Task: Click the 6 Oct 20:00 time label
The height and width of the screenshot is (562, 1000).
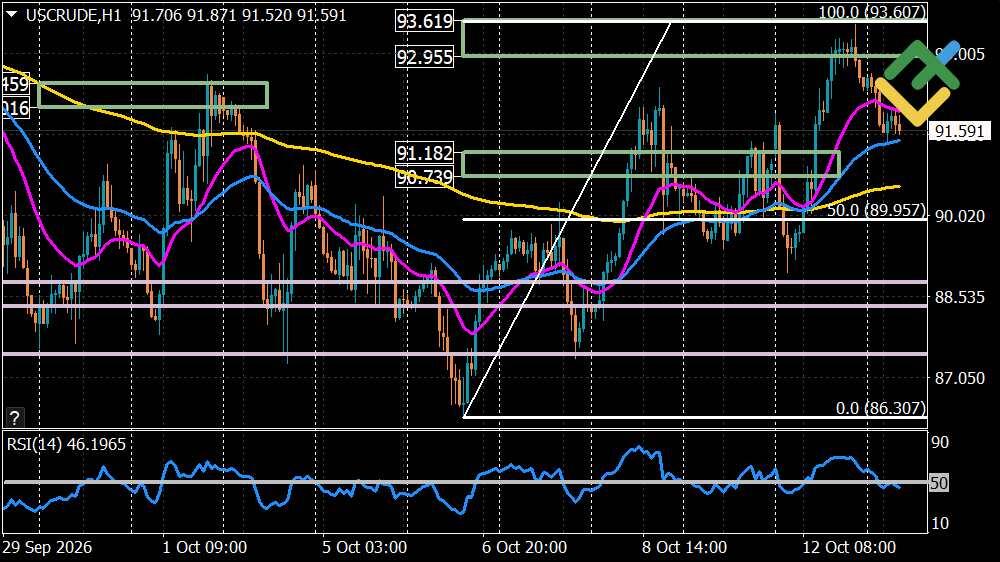Action: 524,547
